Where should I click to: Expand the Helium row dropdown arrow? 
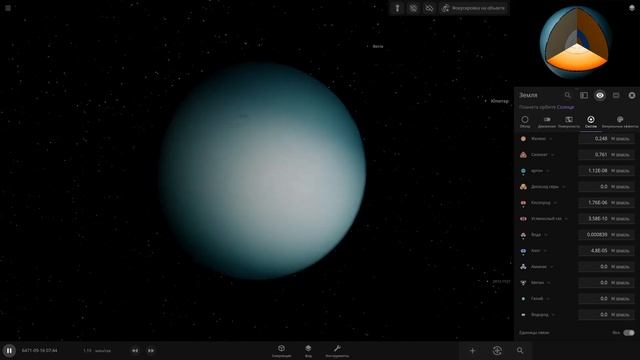point(548,299)
